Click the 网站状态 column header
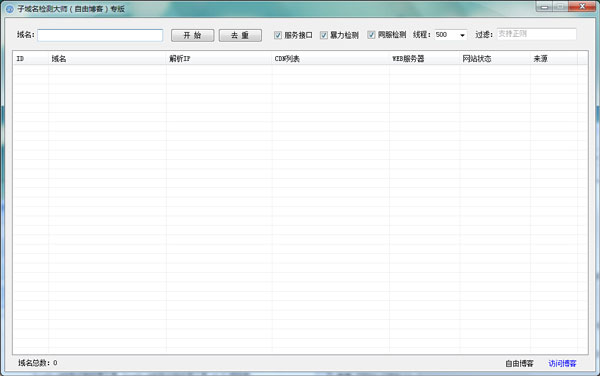Screen dimensions: 600x376 (x=495, y=59)
